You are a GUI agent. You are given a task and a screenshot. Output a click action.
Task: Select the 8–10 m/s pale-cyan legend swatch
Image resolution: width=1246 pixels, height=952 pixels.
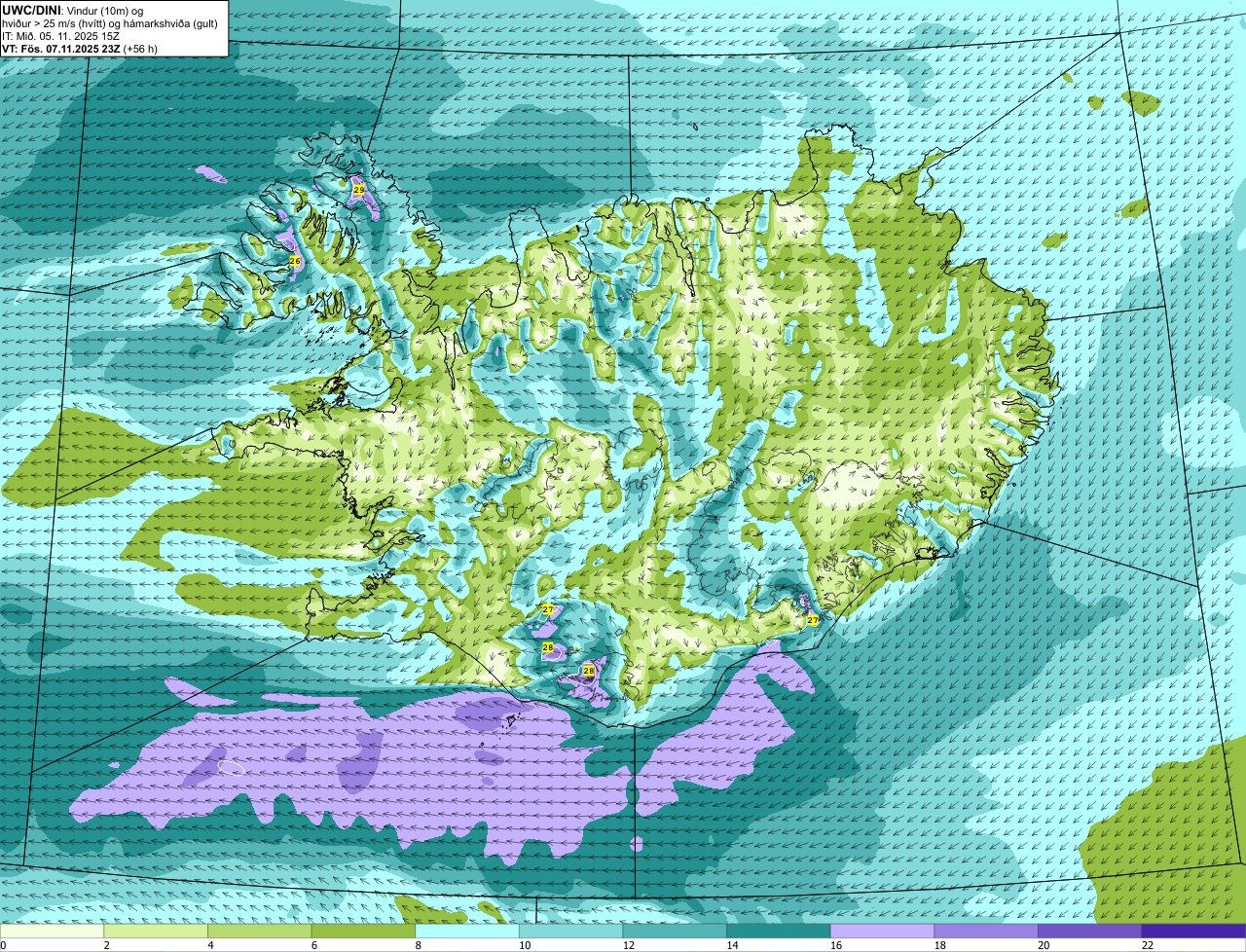(x=467, y=932)
